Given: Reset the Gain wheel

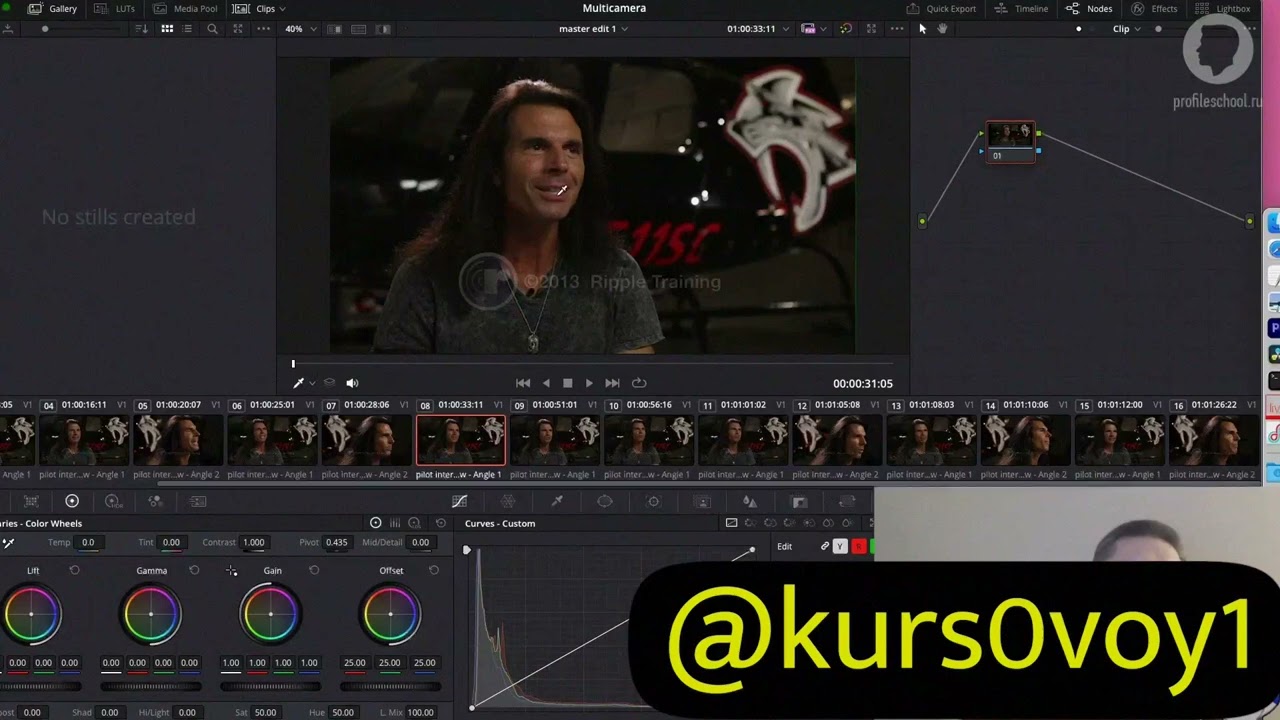Looking at the screenshot, I should click(314, 570).
